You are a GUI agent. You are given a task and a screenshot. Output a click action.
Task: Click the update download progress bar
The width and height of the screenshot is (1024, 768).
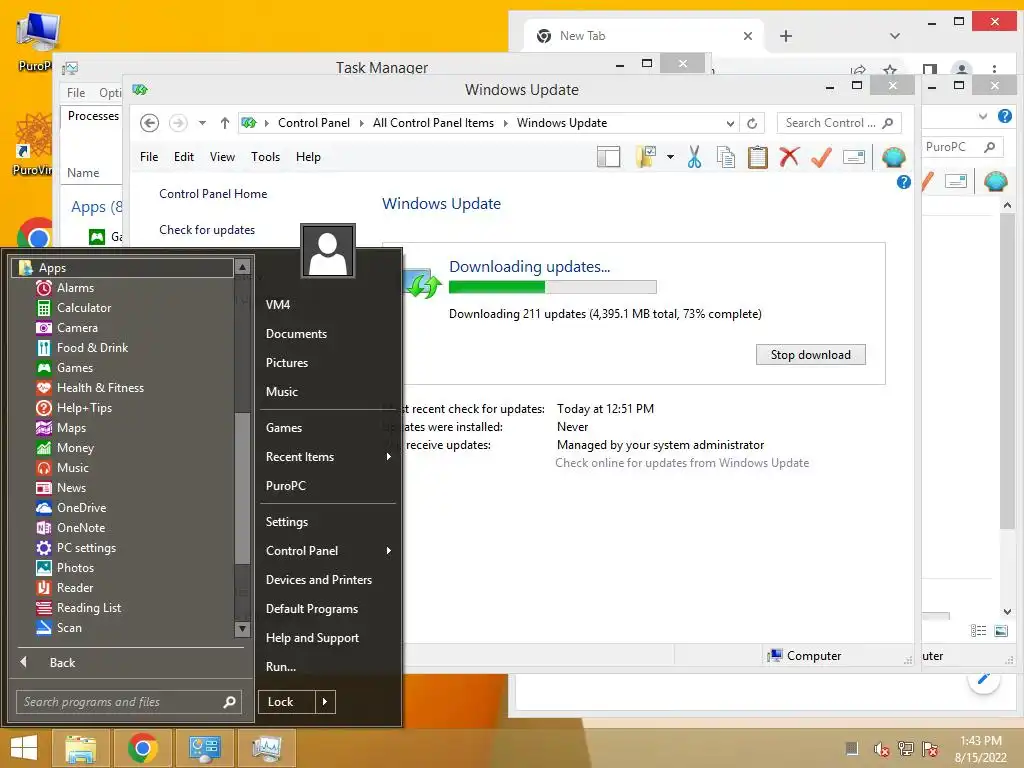(552, 287)
